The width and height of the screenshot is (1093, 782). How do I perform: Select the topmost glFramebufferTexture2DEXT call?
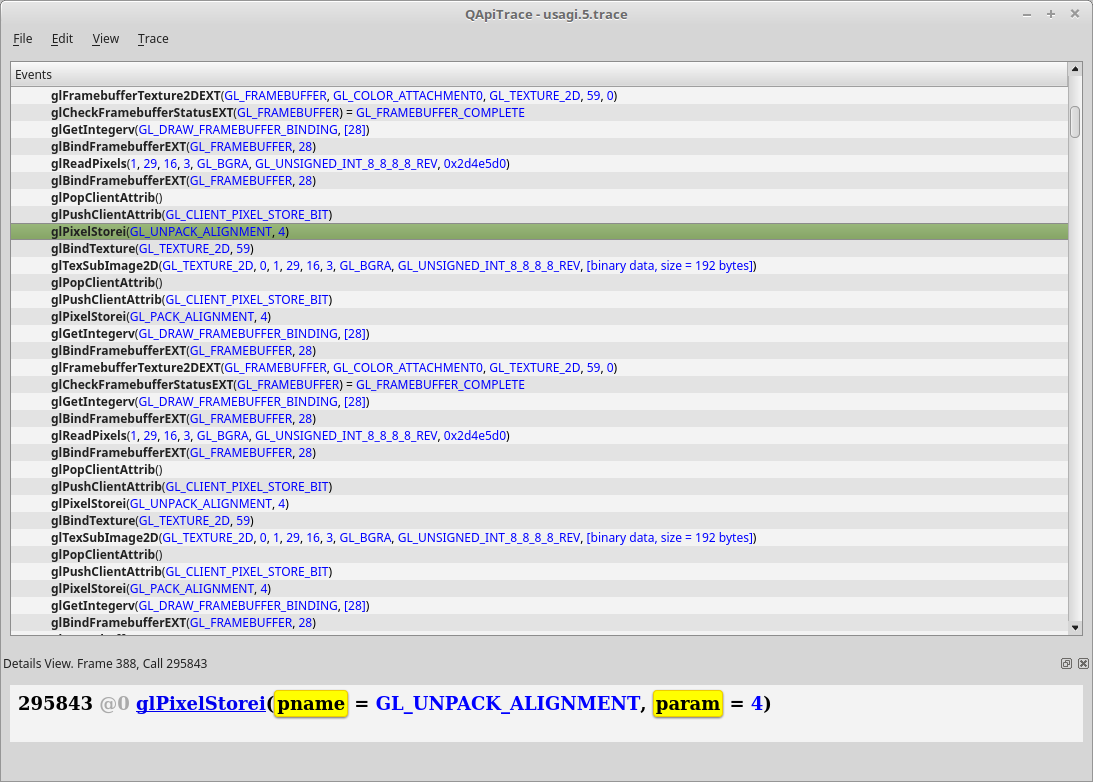coord(334,96)
